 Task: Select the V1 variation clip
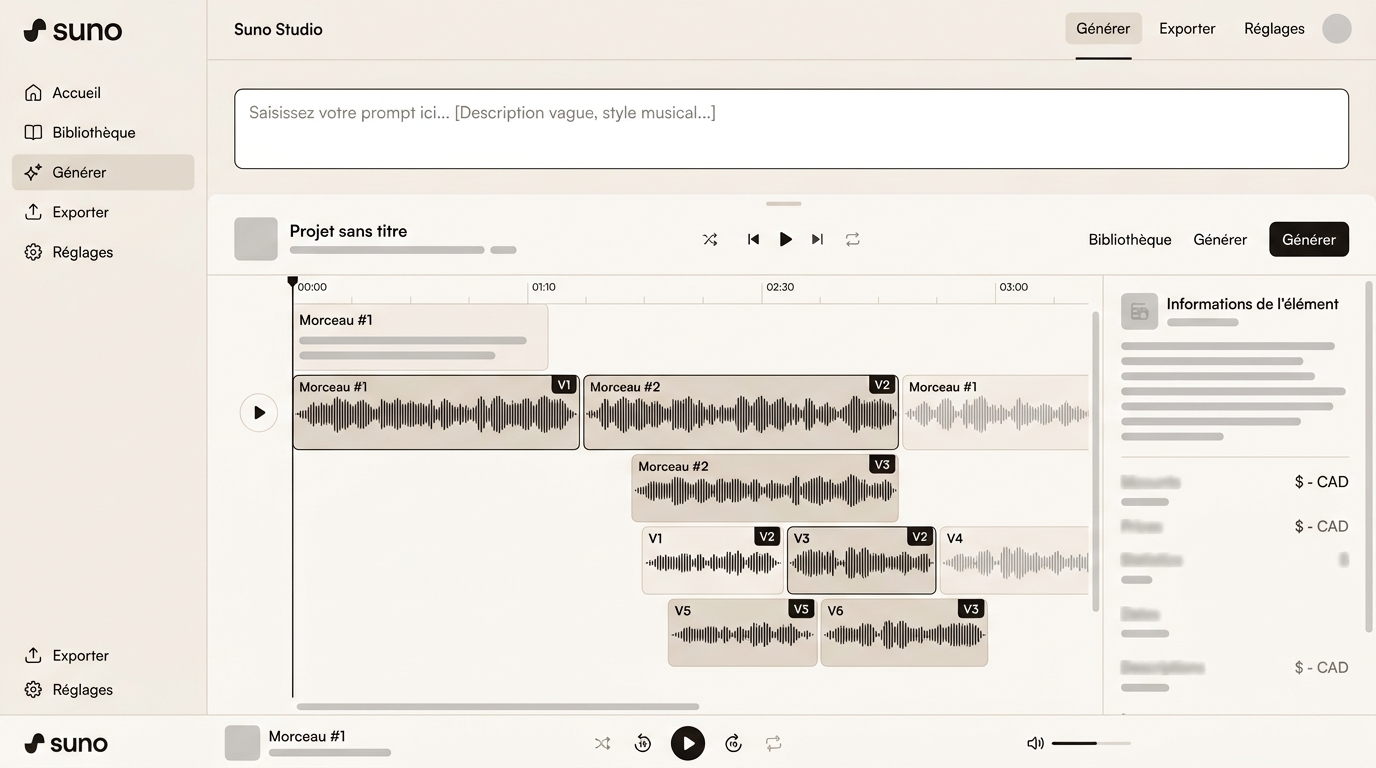(x=712, y=560)
